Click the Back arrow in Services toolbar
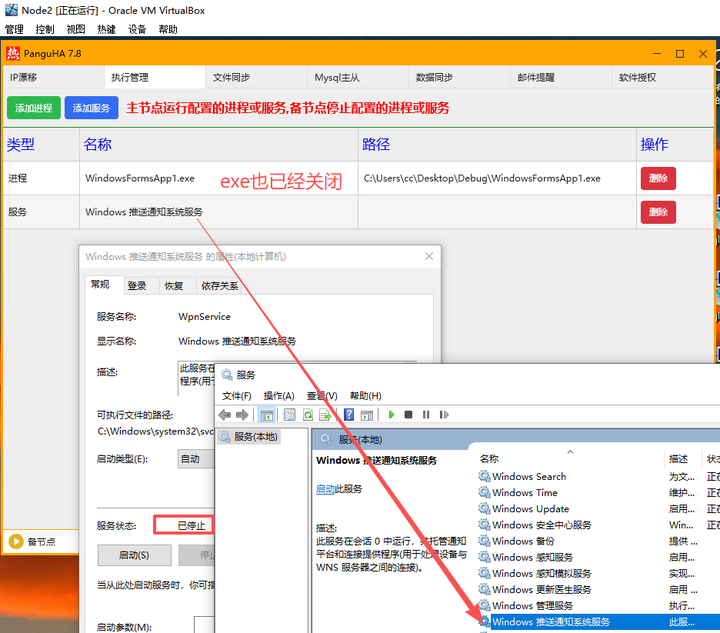Screen dimensions: 720x633 pos(225,415)
